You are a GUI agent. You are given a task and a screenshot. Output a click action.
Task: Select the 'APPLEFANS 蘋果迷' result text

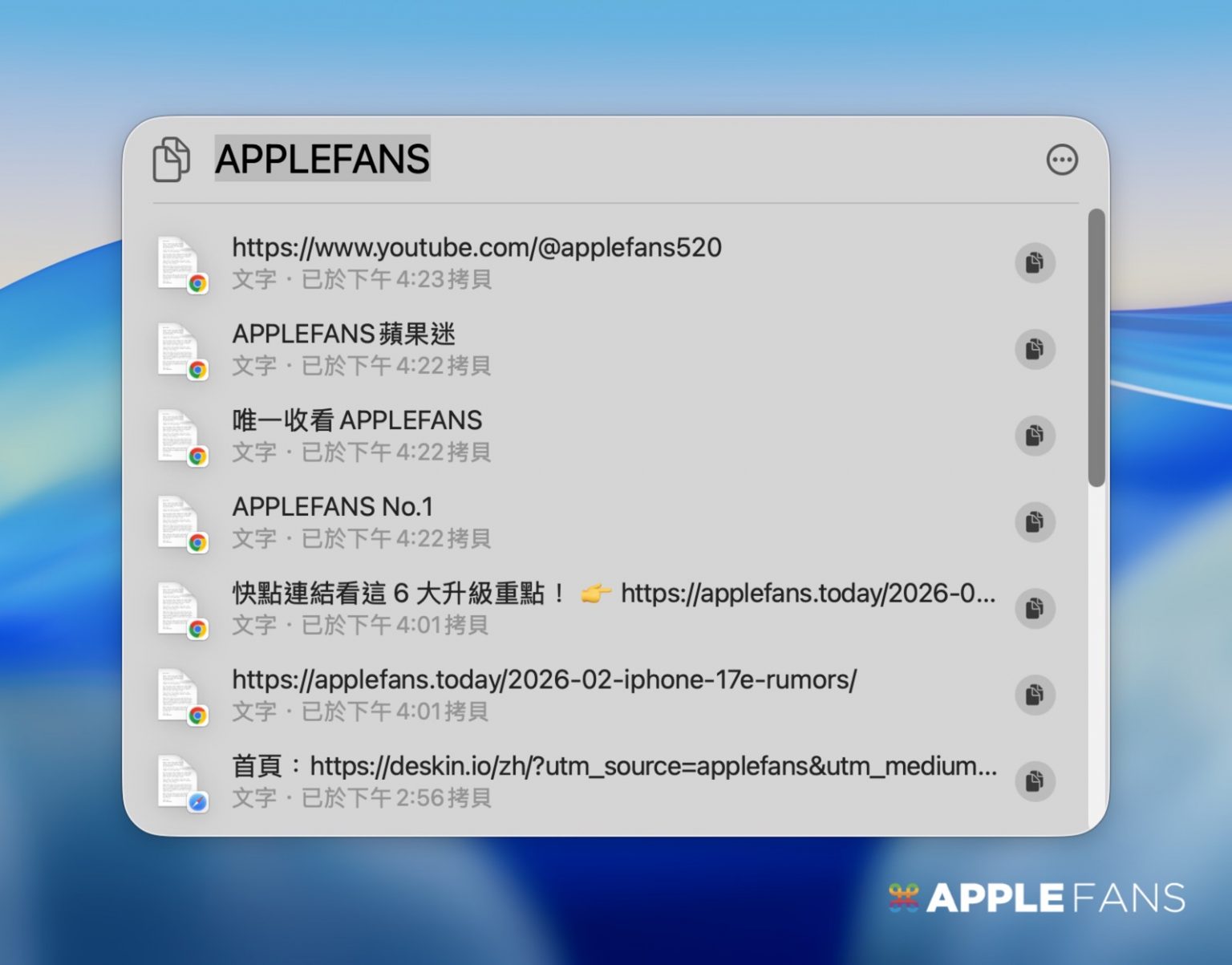[x=343, y=334]
